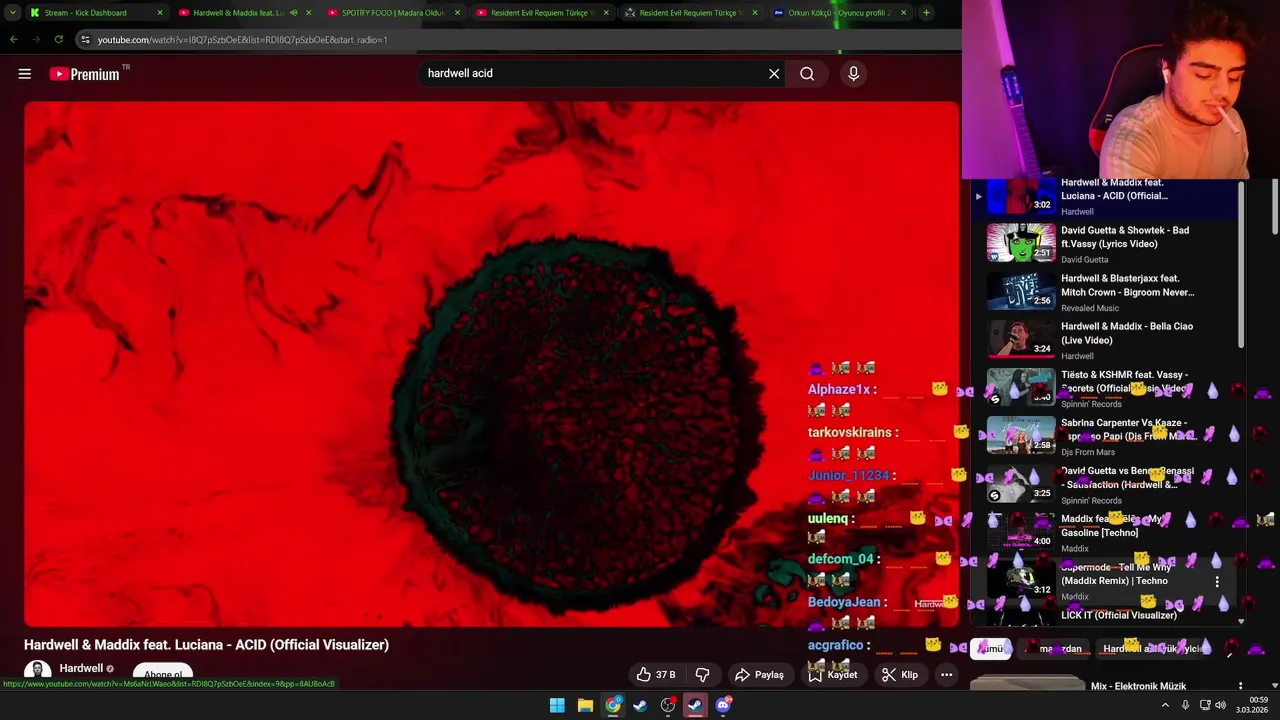Share the video via Paylaş
The image size is (1280, 720).
point(759,675)
